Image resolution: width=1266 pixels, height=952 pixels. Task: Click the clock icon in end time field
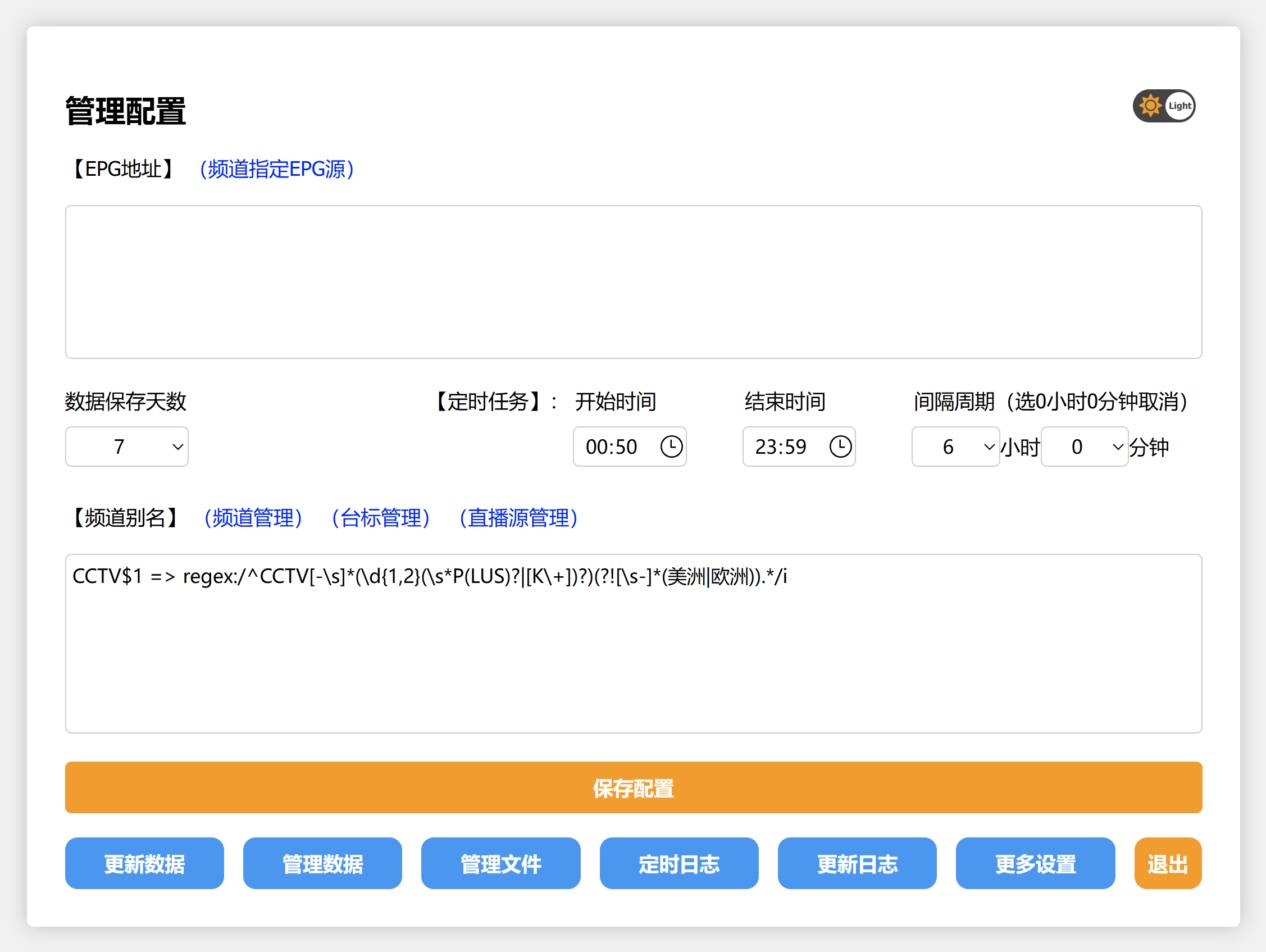(x=840, y=447)
